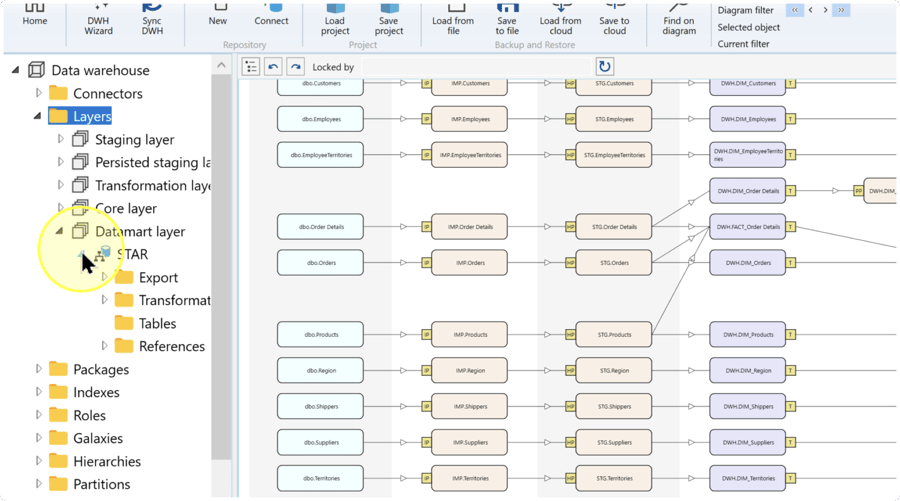Select the STAR datamart node

click(132, 254)
